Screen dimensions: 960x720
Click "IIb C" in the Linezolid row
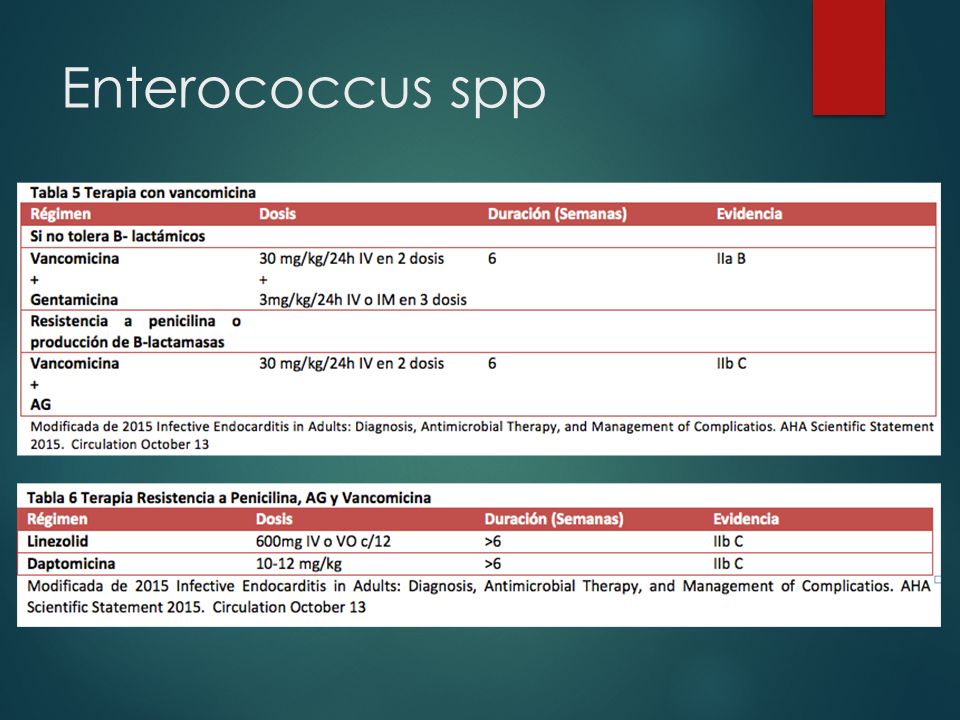(728, 541)
